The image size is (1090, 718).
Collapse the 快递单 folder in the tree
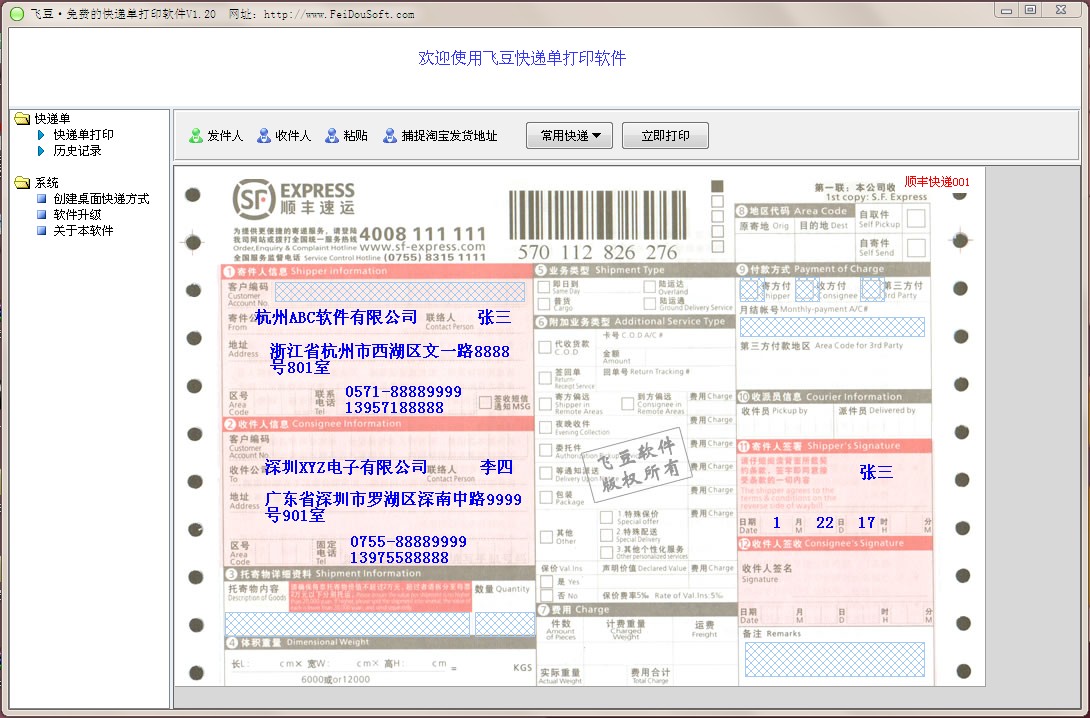tap(23, 119)
